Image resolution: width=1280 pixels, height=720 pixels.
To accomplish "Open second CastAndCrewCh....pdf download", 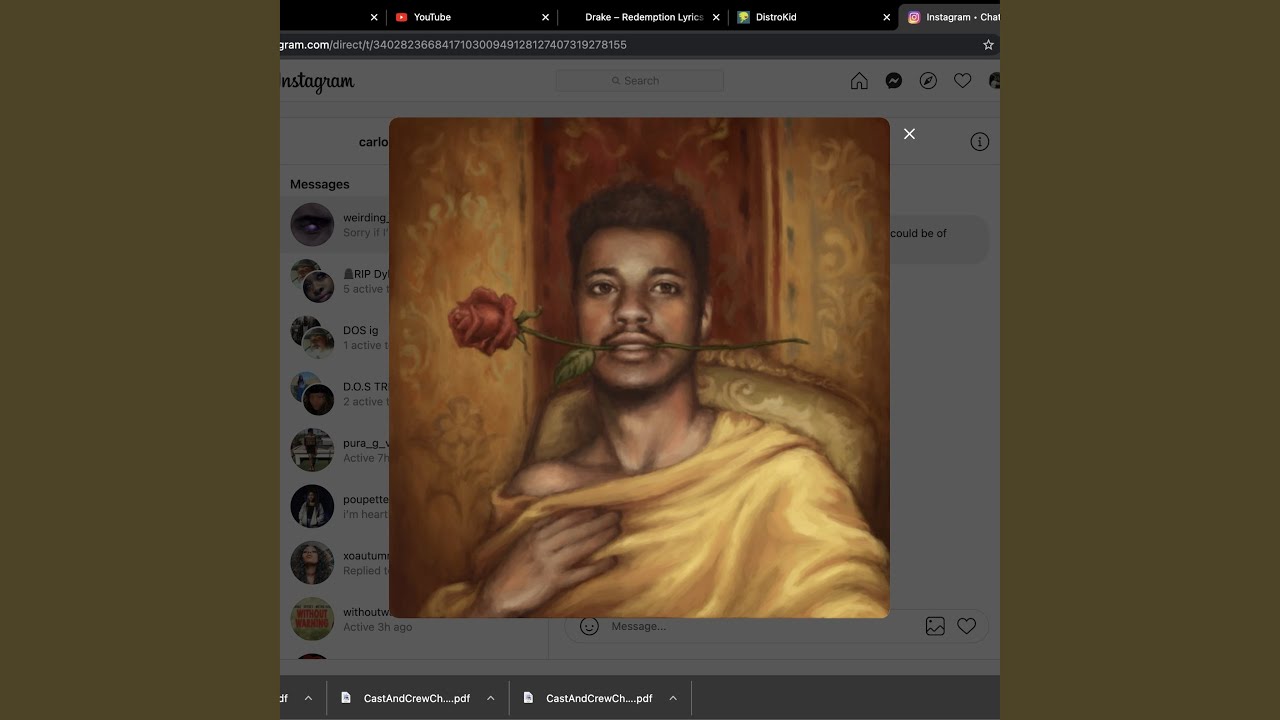I will (x=588, y=698).
